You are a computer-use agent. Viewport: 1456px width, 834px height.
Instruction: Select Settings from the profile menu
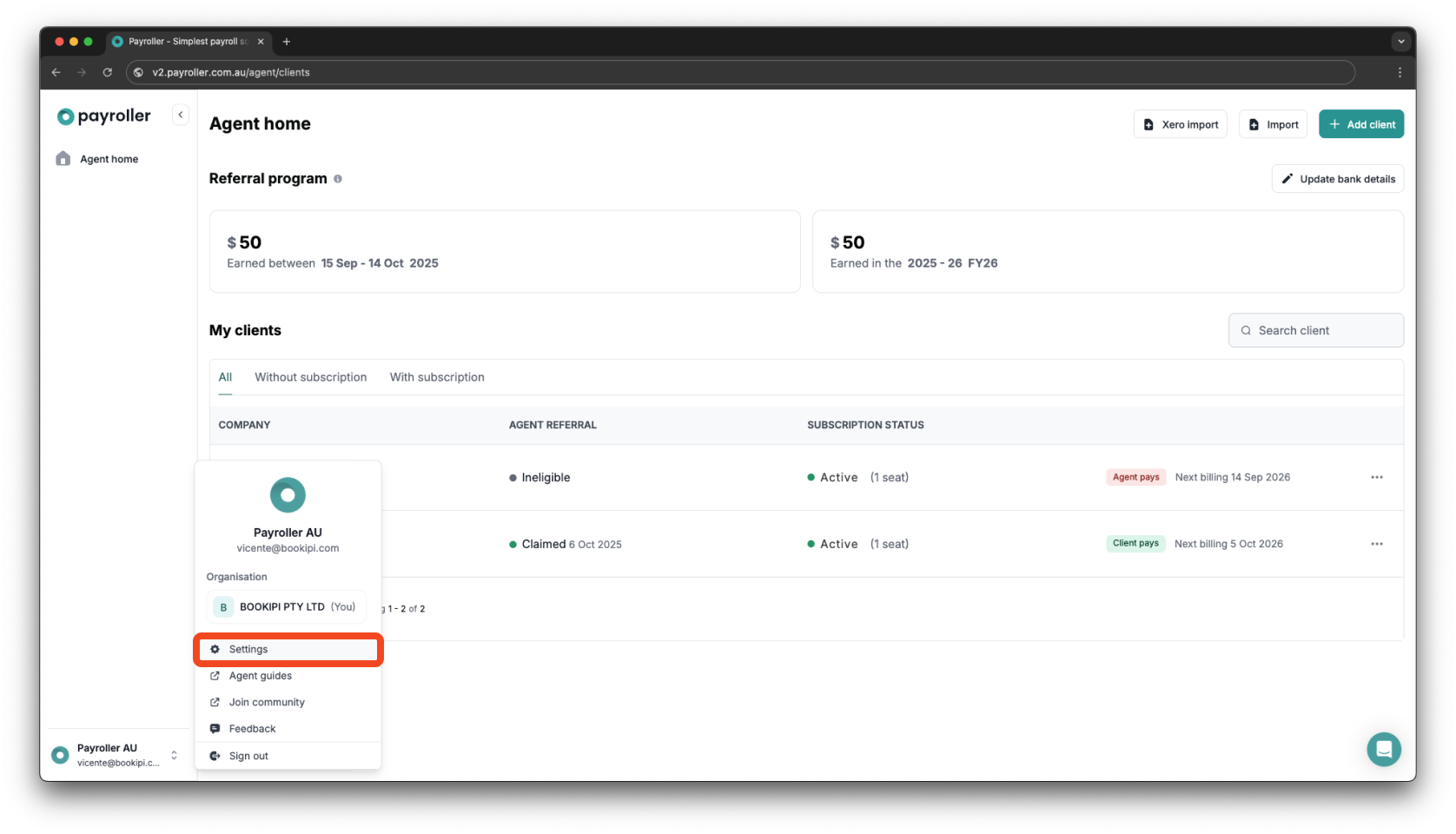pyautogui.click(x=248, y=649)
